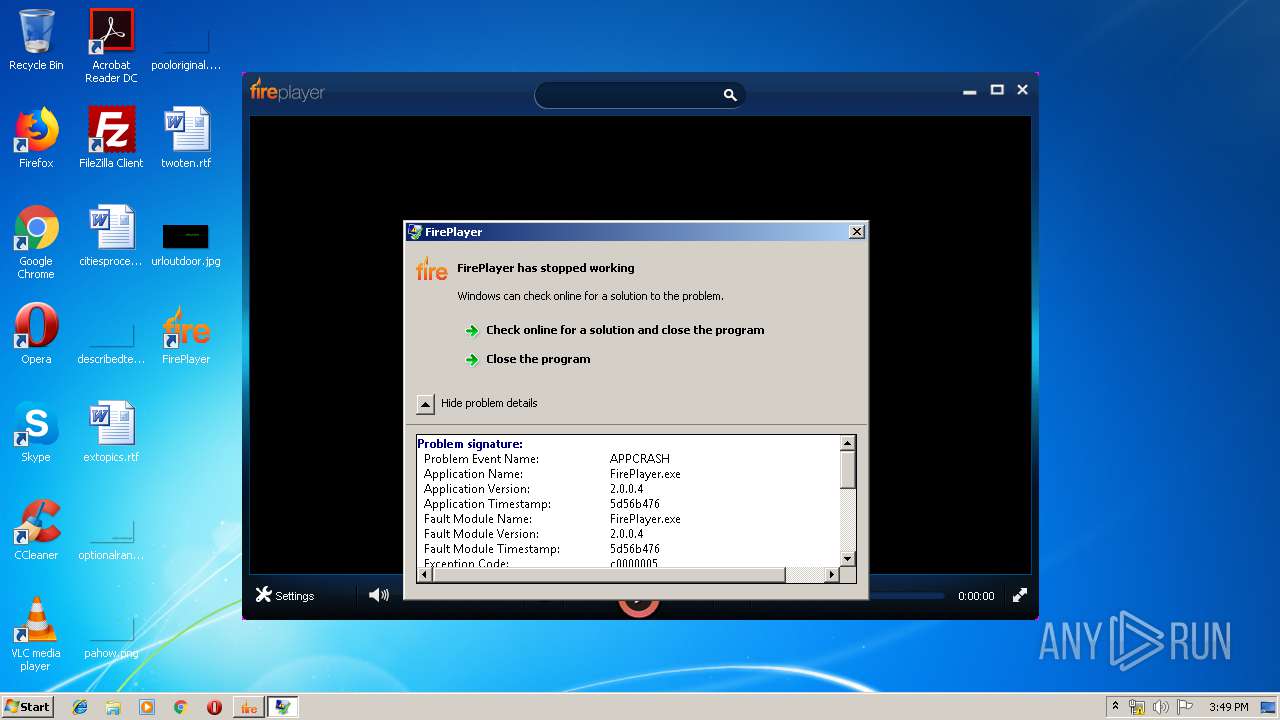
Task: Switch to crash report taskbar button
Action: click(x=283, y=707)
